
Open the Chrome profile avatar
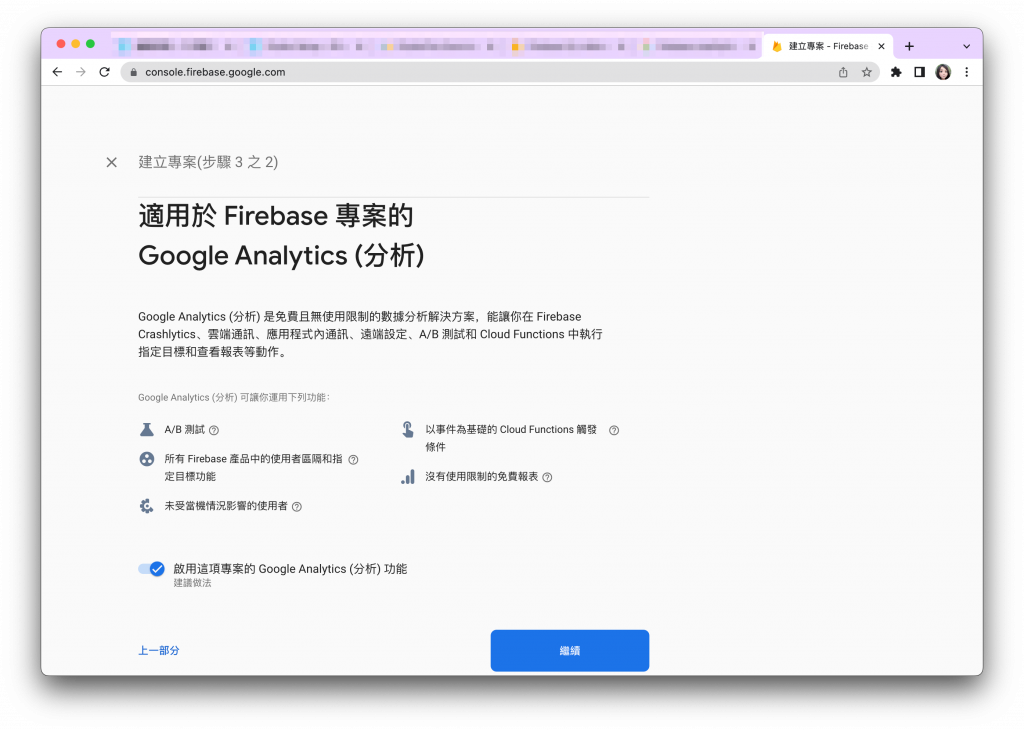coord(943,72)
